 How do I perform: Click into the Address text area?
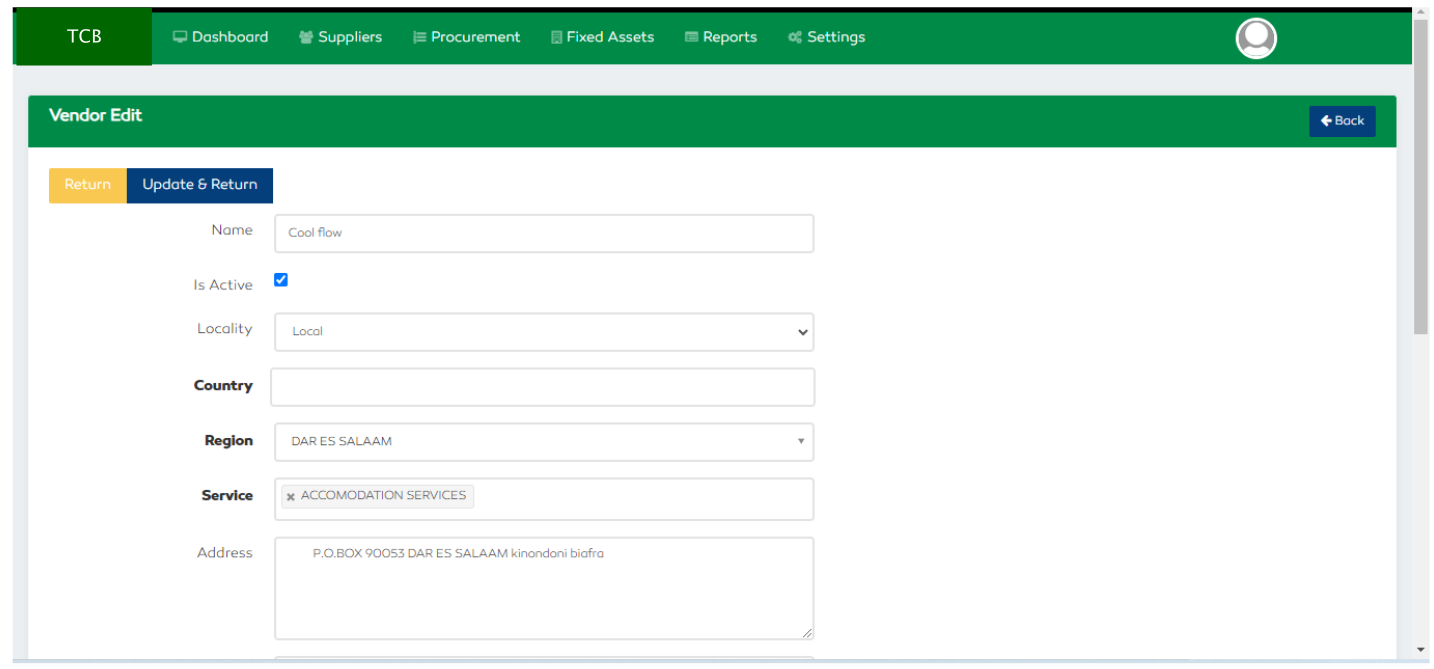point(544,590)
